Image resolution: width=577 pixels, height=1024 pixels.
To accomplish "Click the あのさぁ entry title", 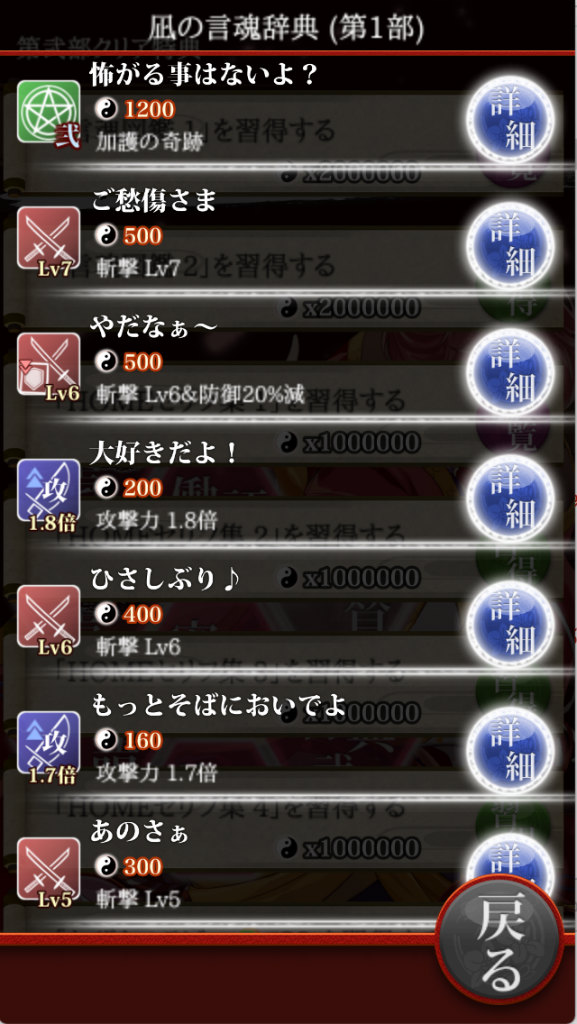I will point(139,833).
